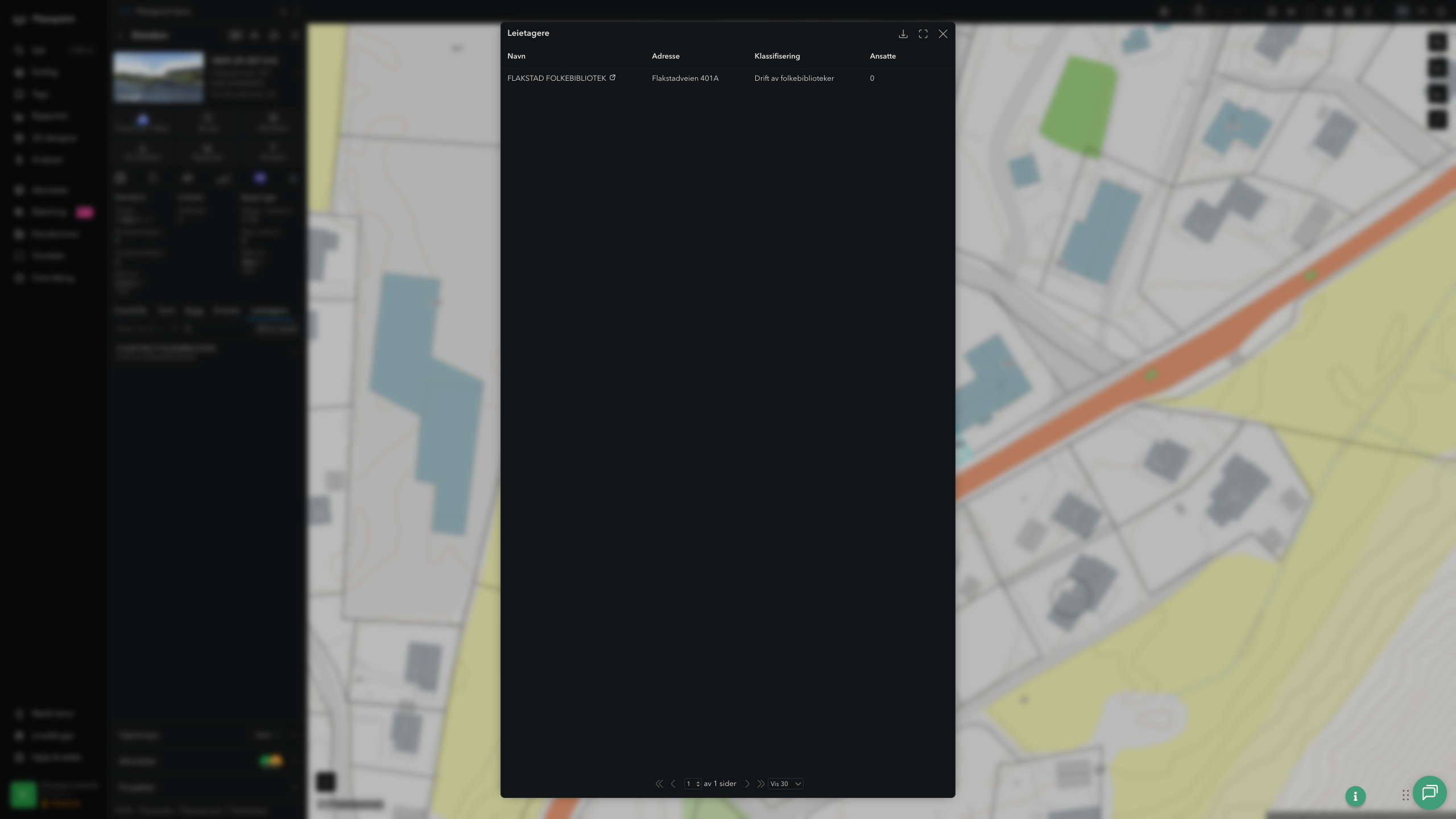Sort the table by the Navn column

[x=516, y=56]
